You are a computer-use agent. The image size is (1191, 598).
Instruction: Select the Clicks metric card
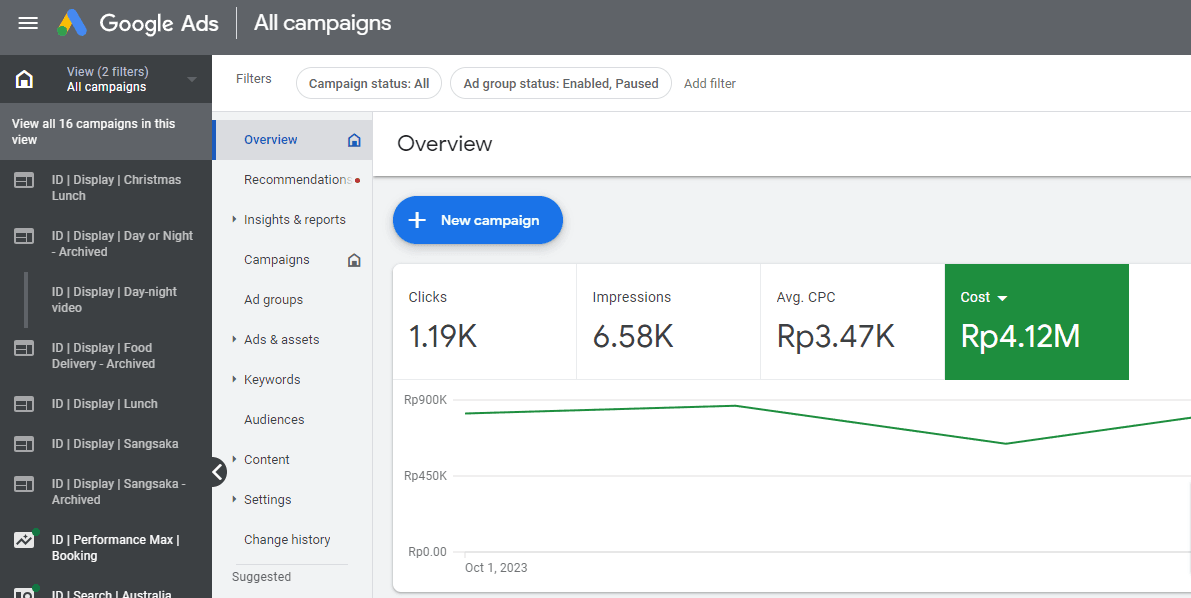pyautogui.click(x=484, y=322)
